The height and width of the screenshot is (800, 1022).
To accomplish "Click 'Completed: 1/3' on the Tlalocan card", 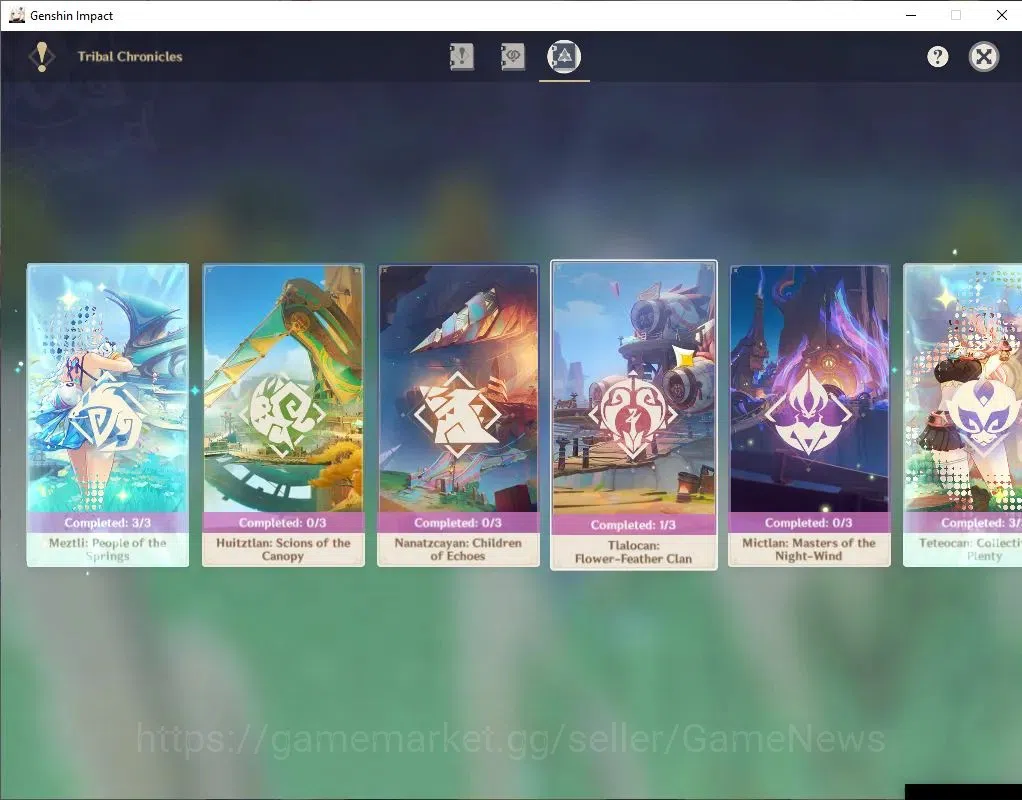I will pos(633,525).
